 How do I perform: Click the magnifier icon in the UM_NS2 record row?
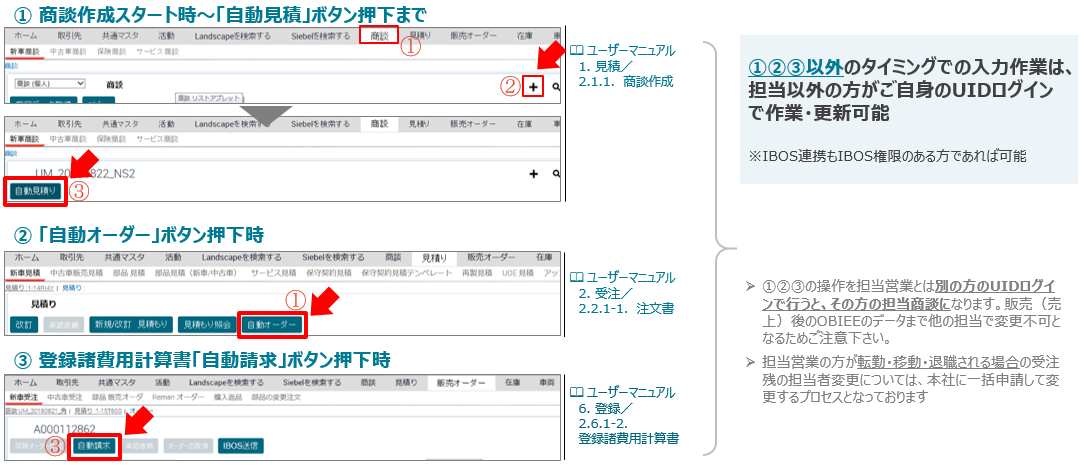pyautogui.click(x=556, y=173)
